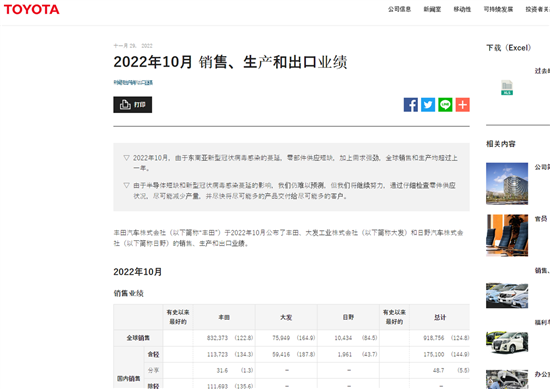
Task: Click the Toyota logo
Action: pyautogui.click(x=32, y=9)
